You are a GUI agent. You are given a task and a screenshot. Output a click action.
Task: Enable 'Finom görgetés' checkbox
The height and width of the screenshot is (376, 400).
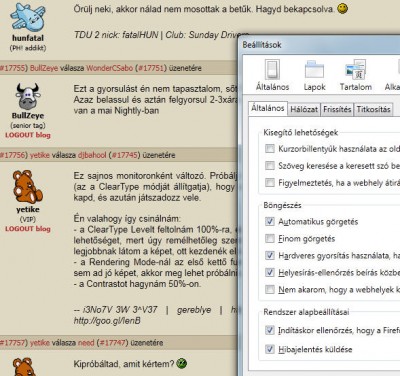(x=270, y=238)
